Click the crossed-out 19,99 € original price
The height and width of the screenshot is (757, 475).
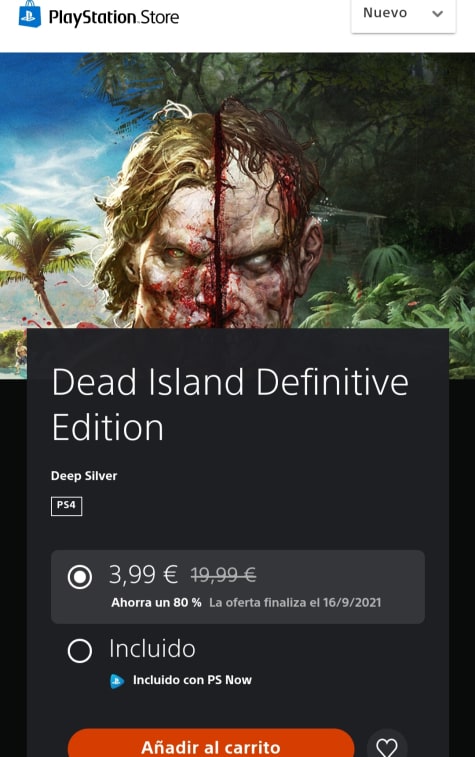click(224, 575)
